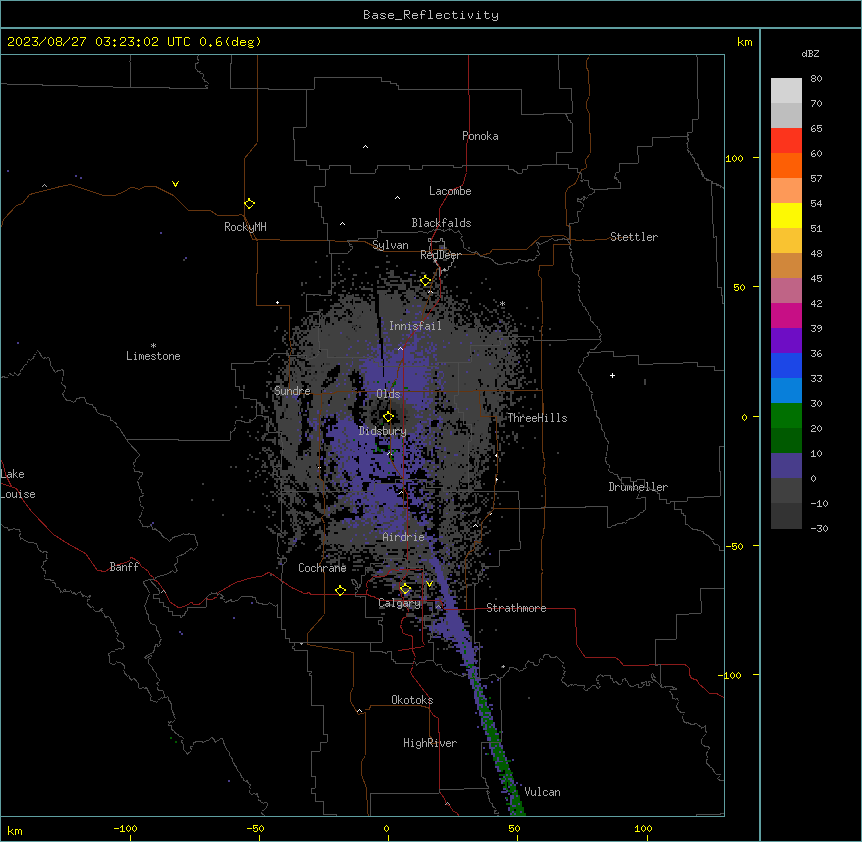Click the Limestone label
Screen dimensions: 862x842
153,356
